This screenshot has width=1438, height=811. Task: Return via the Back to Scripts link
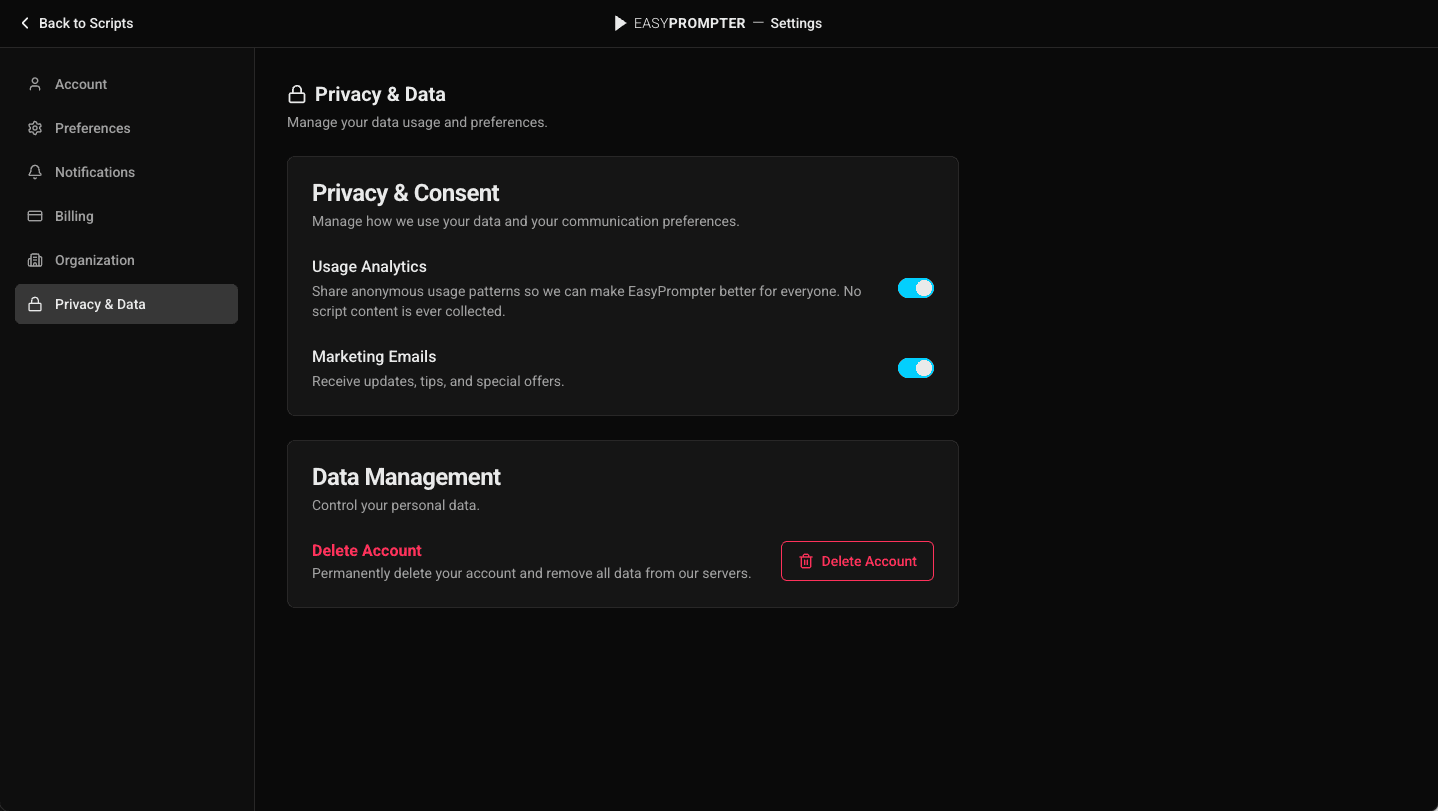pyautogui.click(x=85, y=23)
